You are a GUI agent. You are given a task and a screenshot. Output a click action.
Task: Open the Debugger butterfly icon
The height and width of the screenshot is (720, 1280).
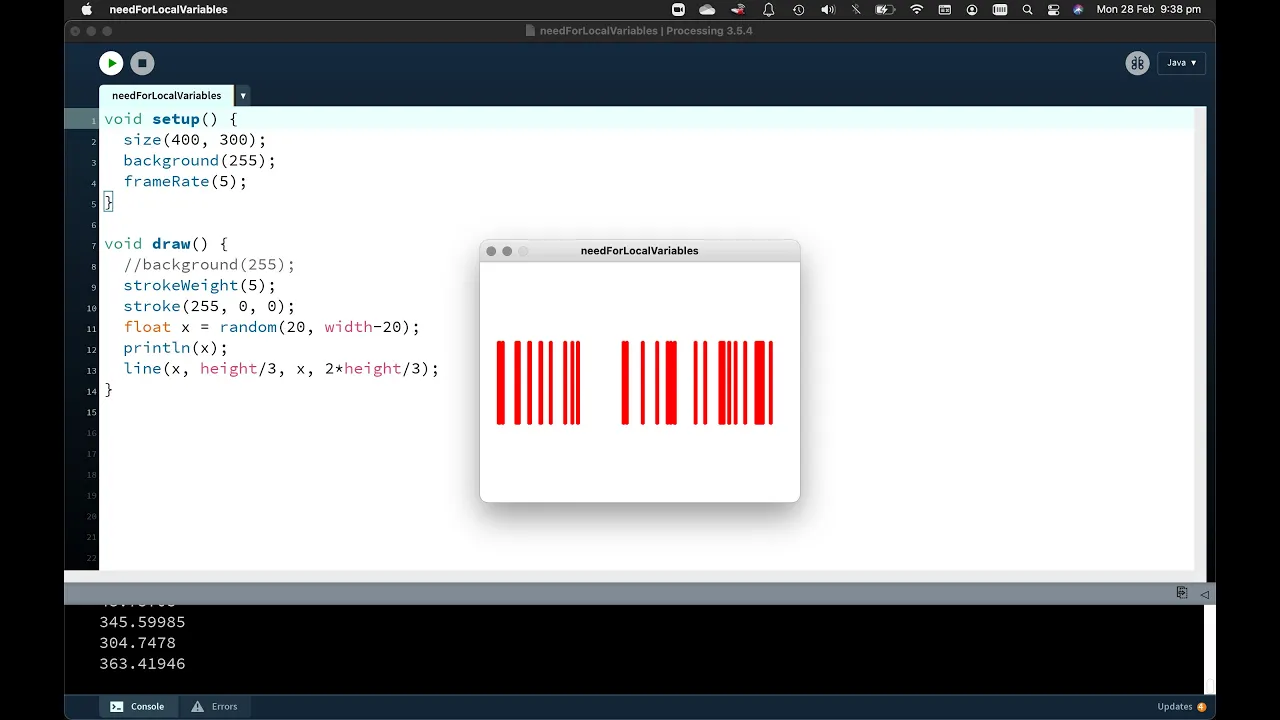click(x=1137, y=63)
